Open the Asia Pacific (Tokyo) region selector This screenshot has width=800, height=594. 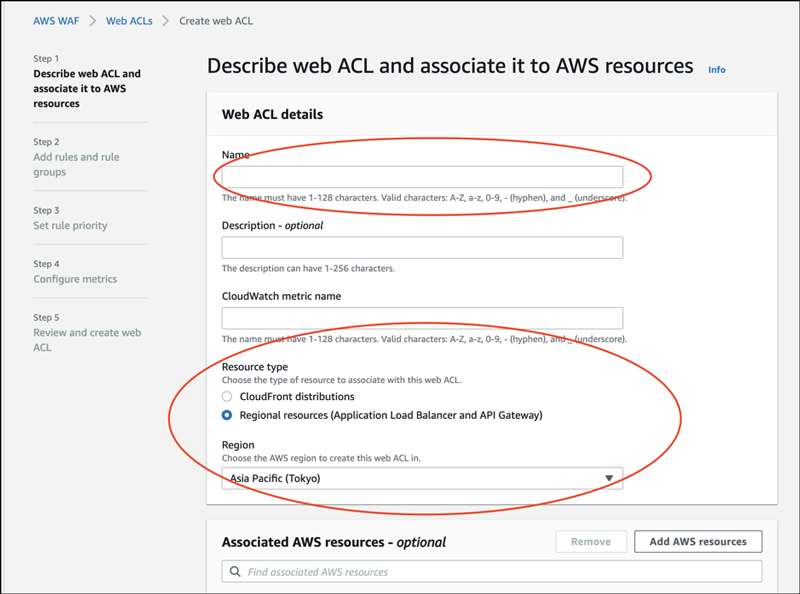pos(420,477)
